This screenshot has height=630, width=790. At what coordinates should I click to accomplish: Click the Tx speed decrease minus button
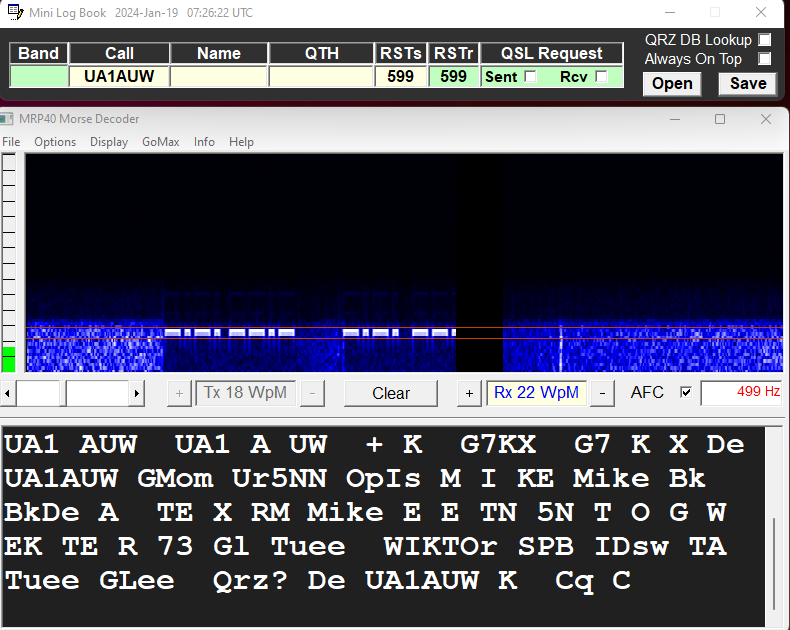(312, 393)
